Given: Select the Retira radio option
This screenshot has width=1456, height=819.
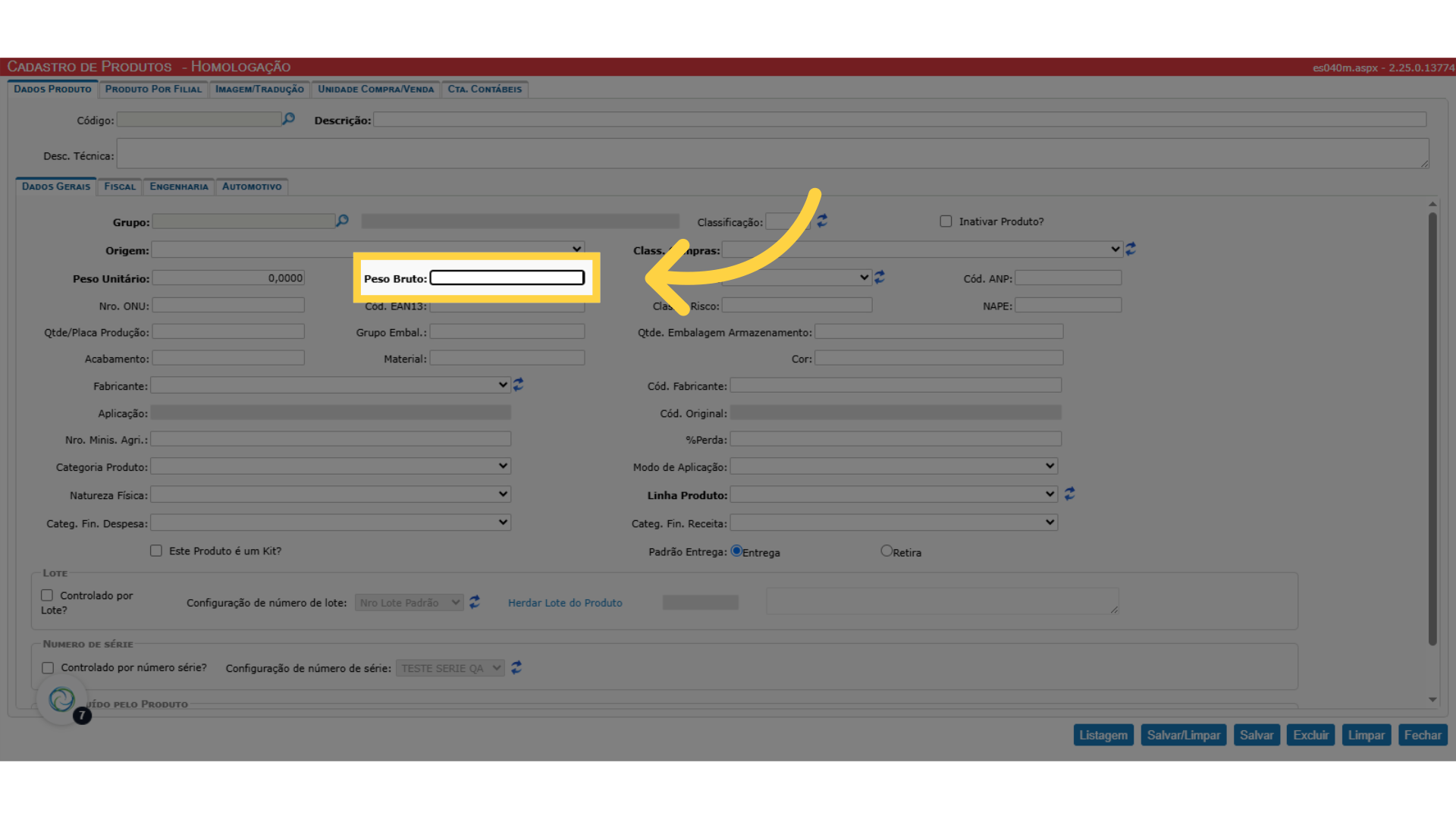Looking at the screenshot, I should pyautogui.click(x=886, y=551).
